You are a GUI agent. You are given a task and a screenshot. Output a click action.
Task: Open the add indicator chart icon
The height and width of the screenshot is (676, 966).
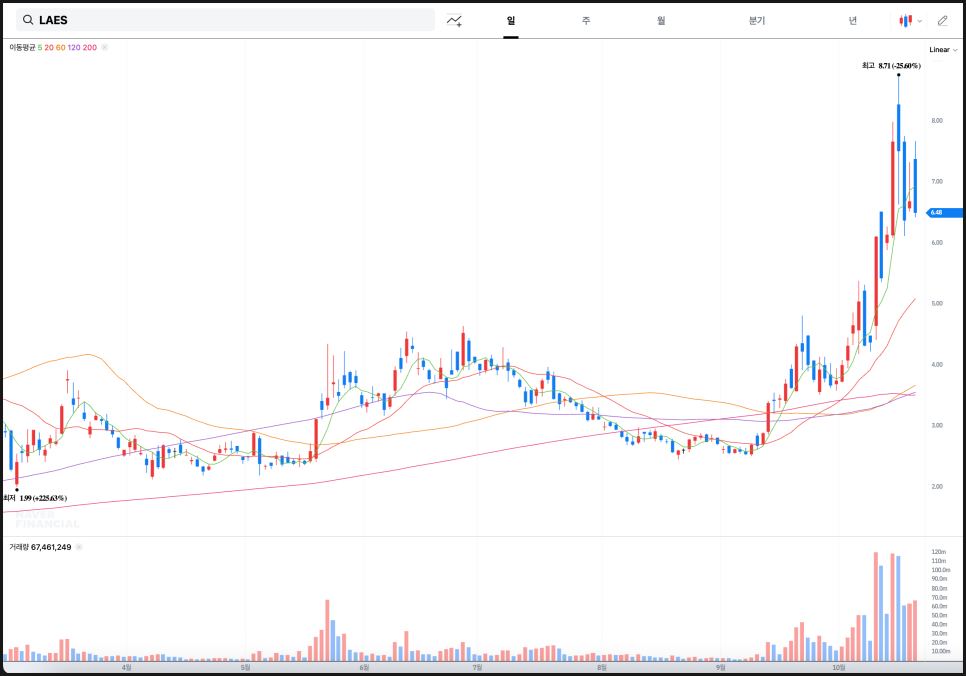pyautogui.click(x=454, y=20)
